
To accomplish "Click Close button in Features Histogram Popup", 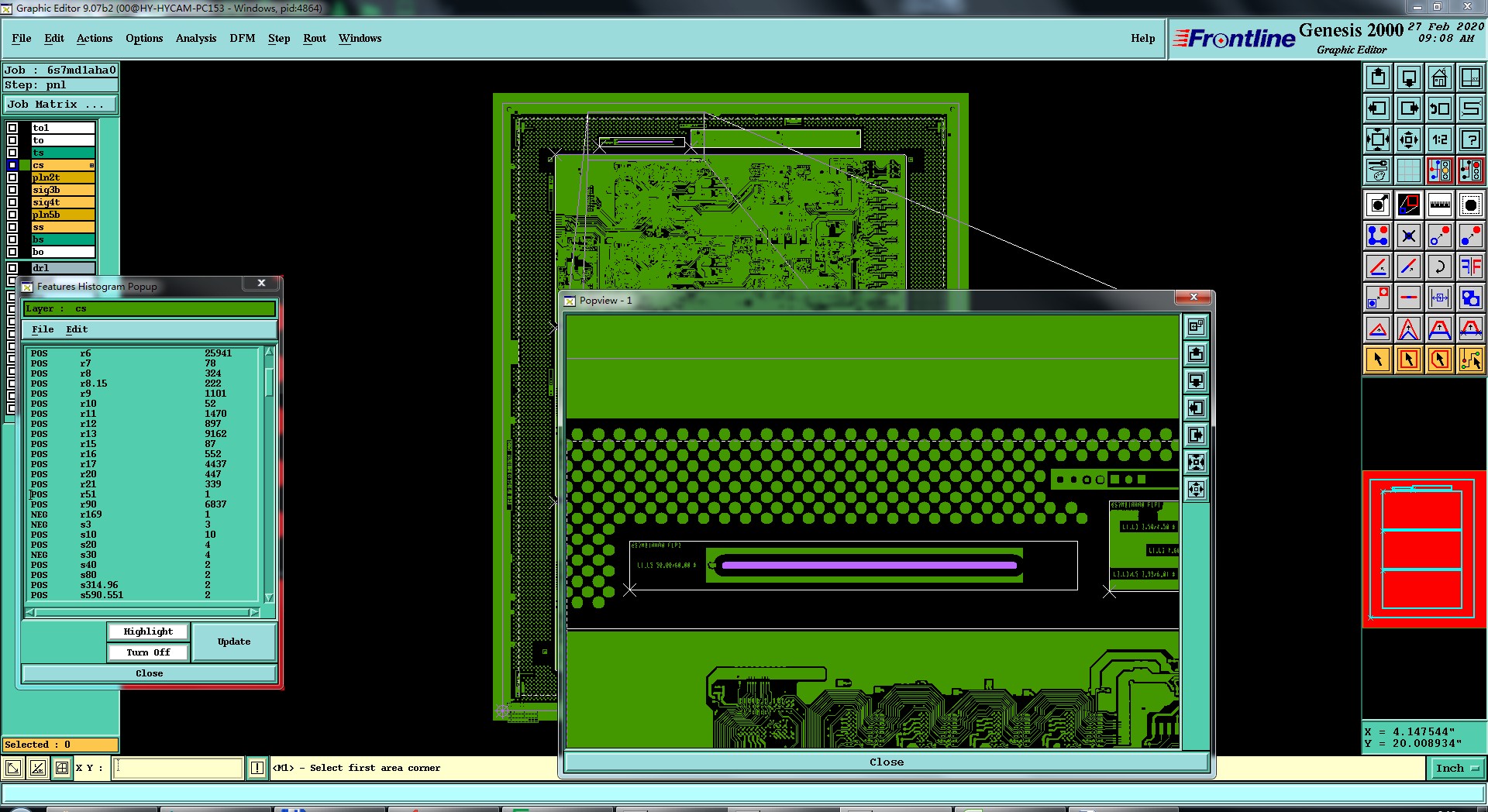I will click(150, 673).
